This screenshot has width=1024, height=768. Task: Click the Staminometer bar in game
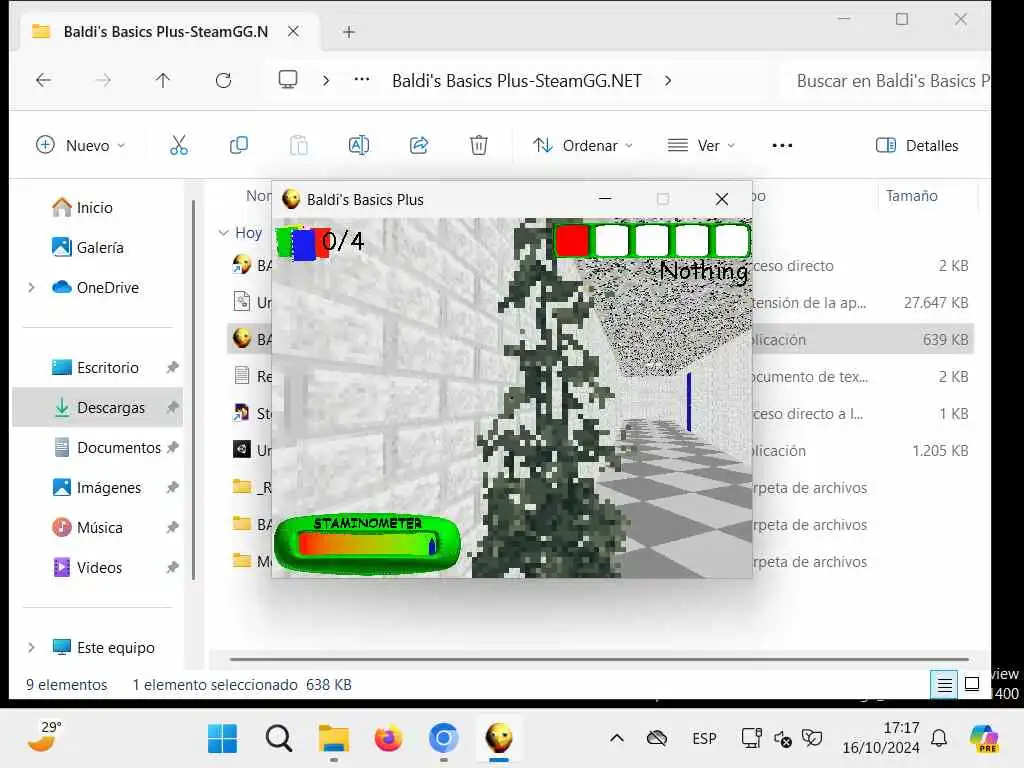[x=367, y=544]
